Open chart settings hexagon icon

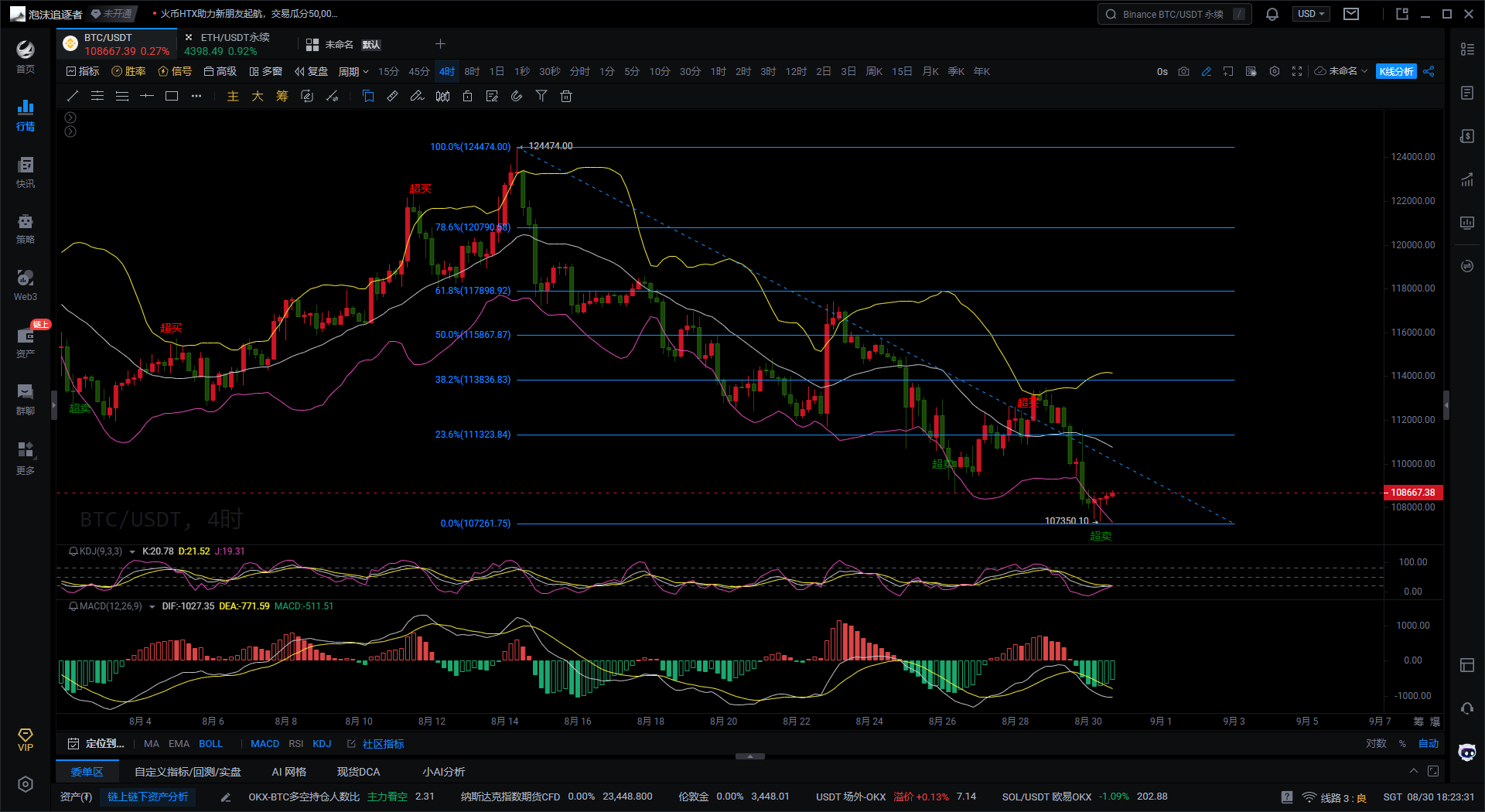click(1275, 71)
